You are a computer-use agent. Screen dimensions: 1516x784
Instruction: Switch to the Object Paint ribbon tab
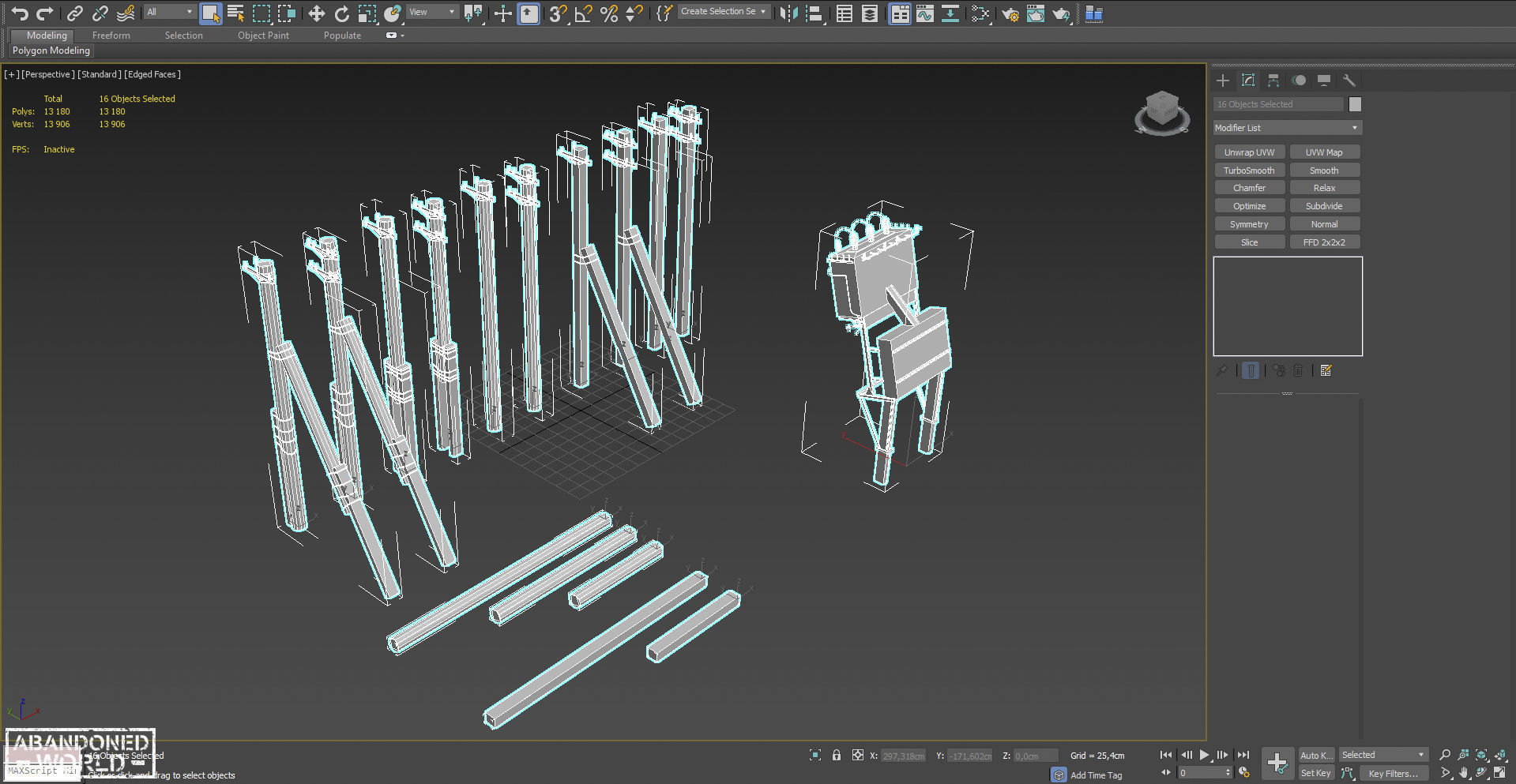(264, 36)
